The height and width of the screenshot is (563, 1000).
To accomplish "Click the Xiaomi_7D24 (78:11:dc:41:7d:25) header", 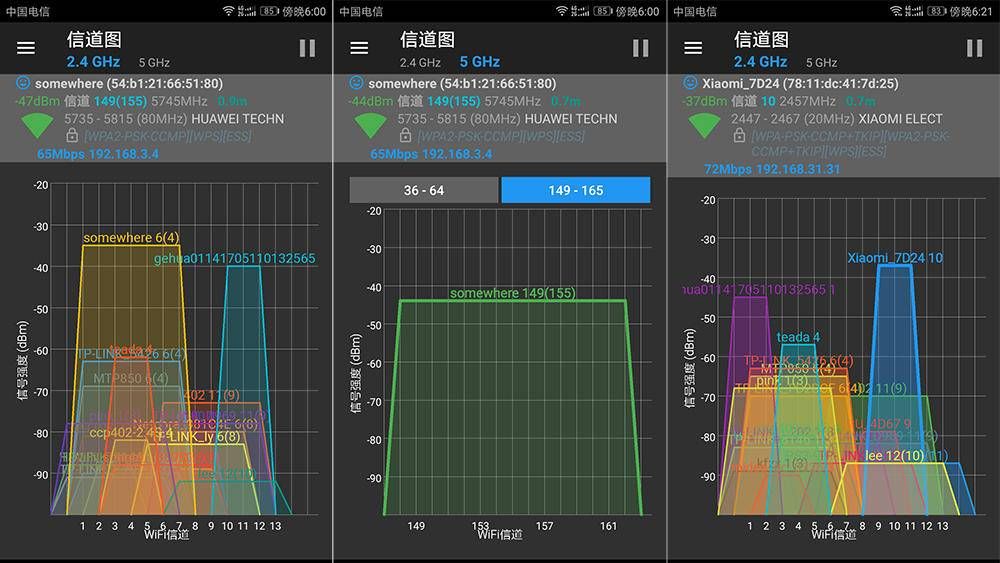I will click(800, 83).
